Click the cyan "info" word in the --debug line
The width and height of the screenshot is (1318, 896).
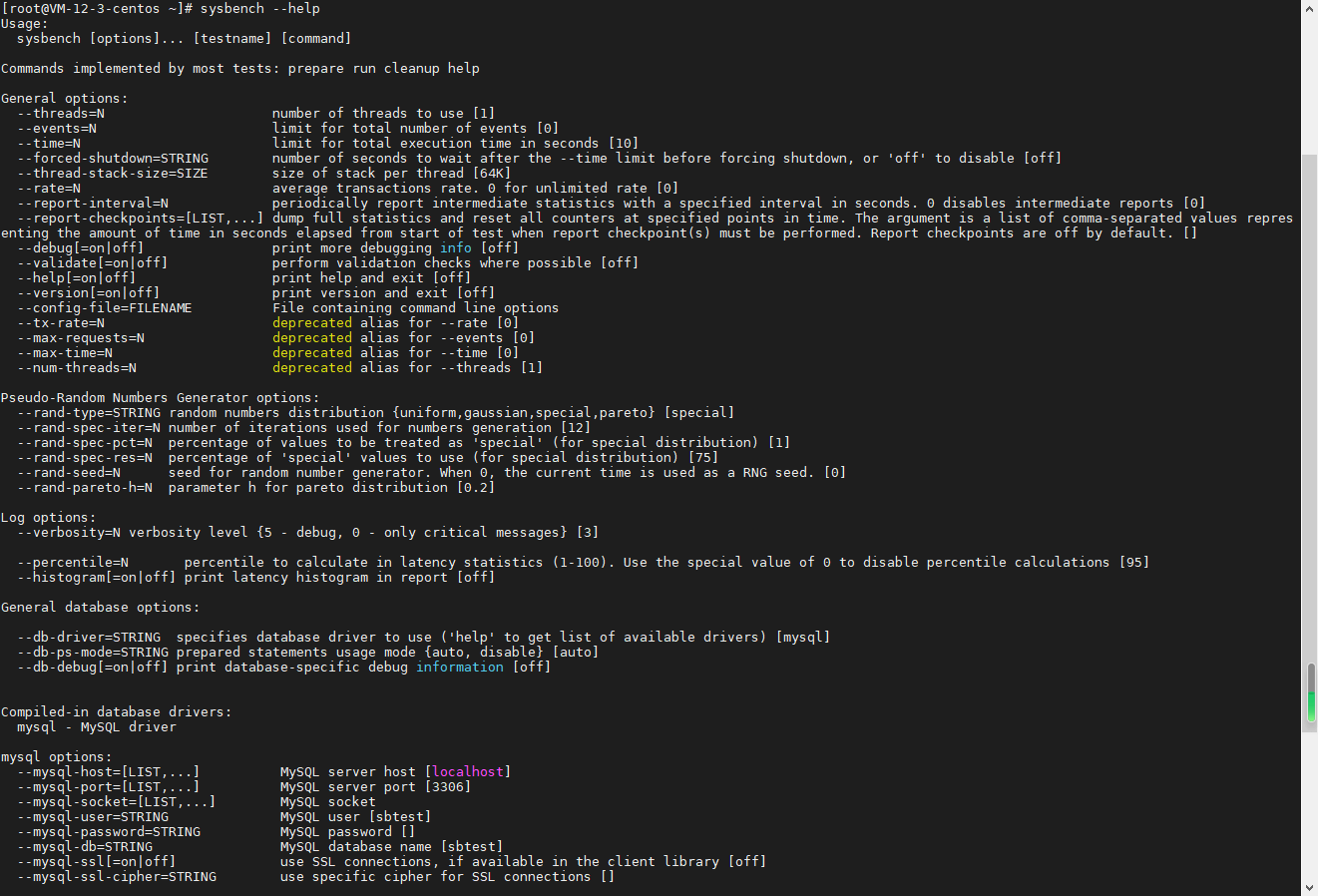456,248
